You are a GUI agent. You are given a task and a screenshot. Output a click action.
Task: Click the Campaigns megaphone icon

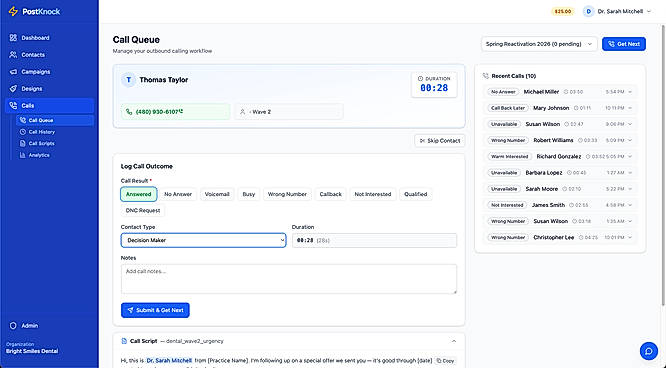pyautogui.click(x=13, y=72)
